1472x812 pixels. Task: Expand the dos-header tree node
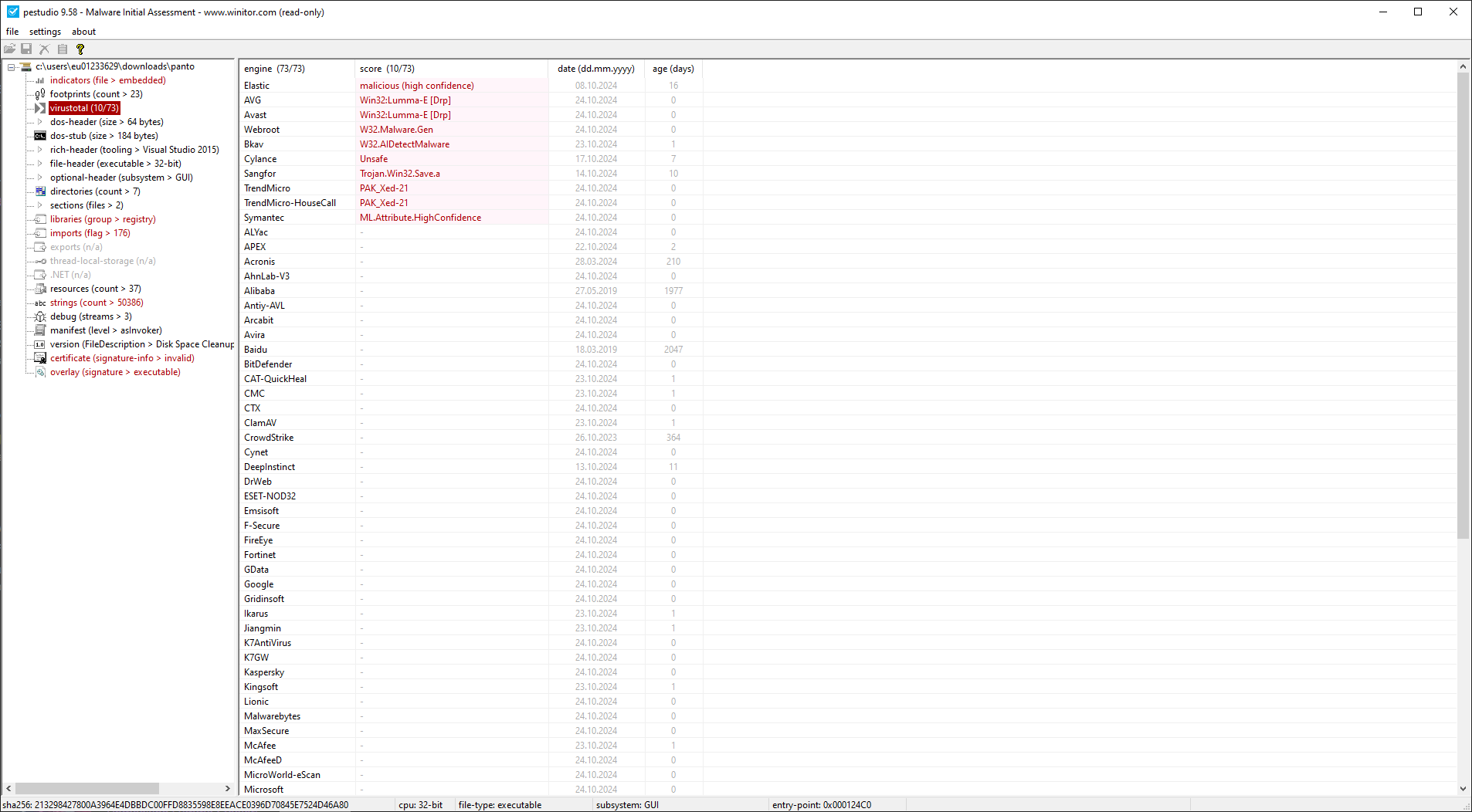(40, 122)
